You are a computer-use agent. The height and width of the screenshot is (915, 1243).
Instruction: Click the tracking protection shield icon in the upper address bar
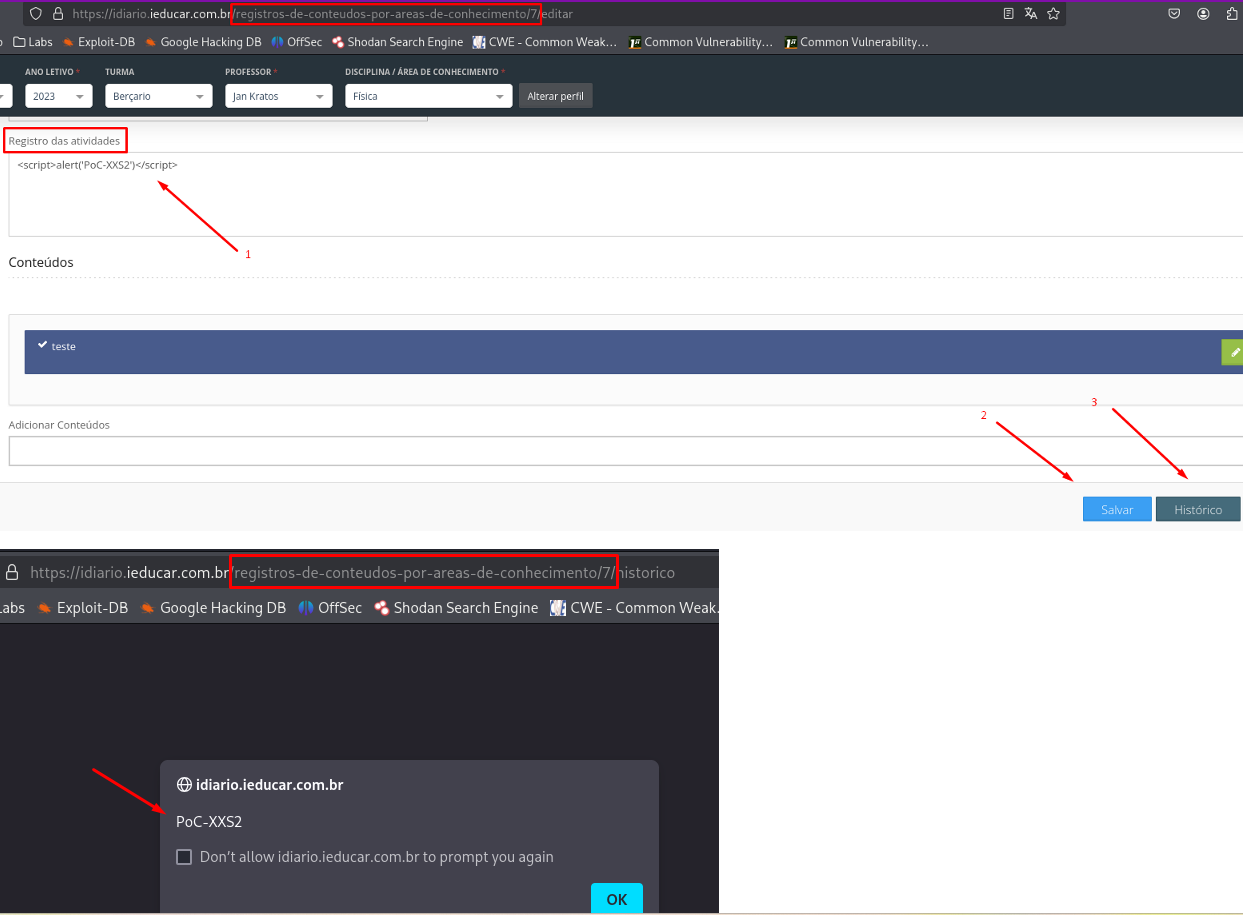(36, 14)
